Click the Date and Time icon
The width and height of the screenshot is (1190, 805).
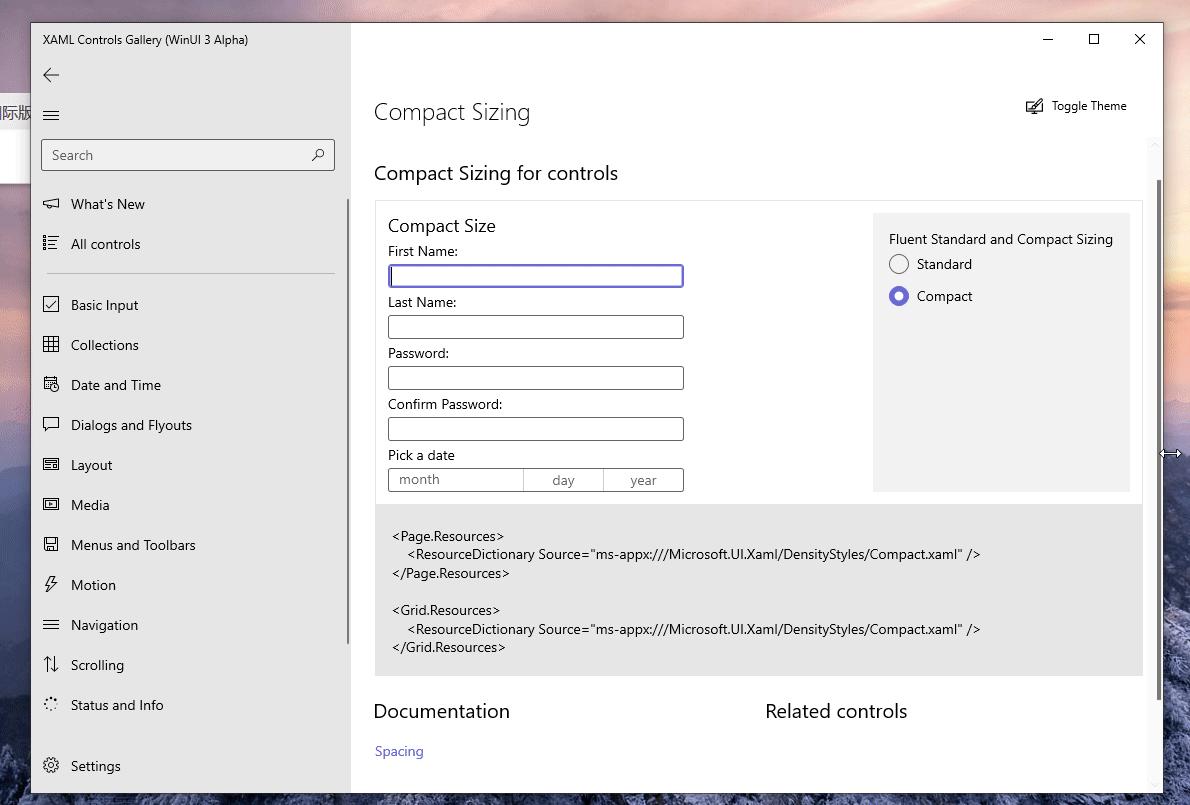(51, 385)
